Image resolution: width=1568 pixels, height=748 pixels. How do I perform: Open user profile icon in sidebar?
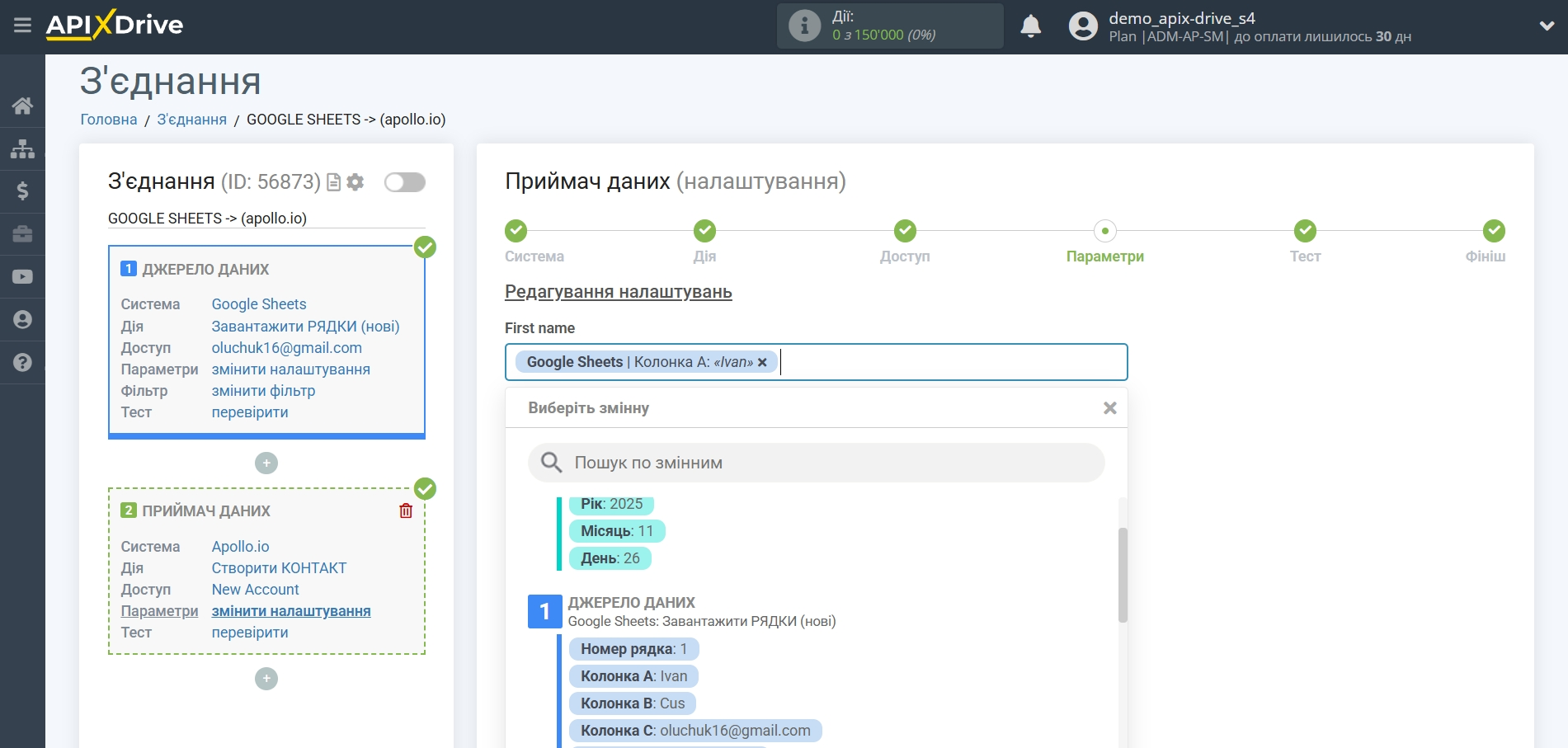point(22,320)
